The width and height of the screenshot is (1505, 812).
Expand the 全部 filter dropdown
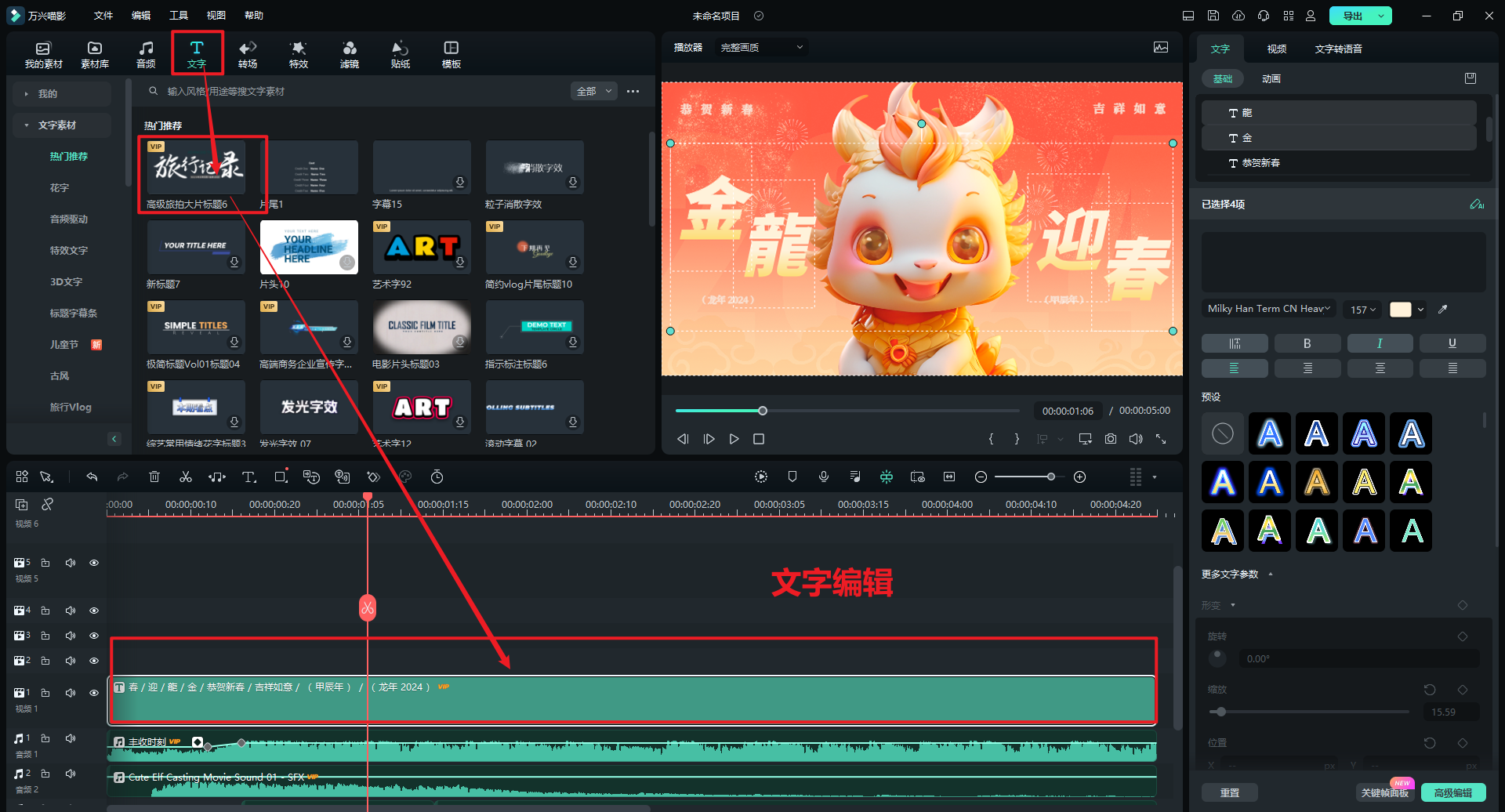pos(593,92)
